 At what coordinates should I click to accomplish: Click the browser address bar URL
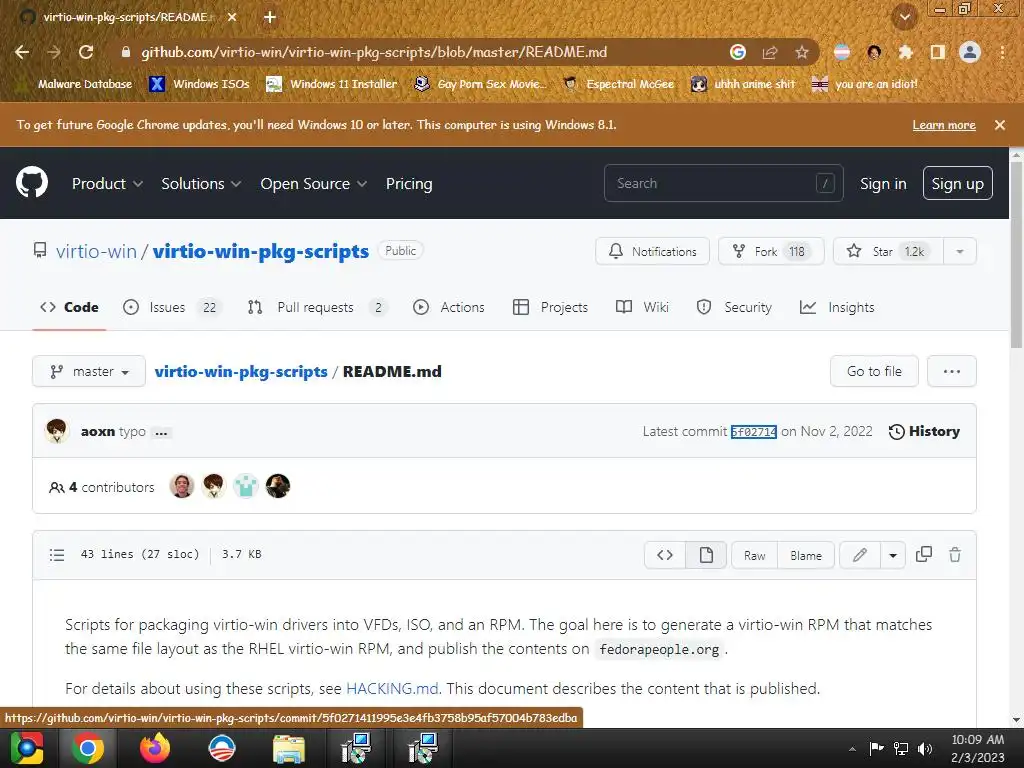point(374,52)
